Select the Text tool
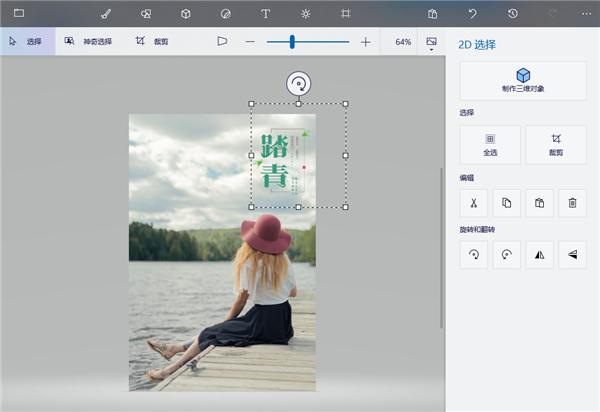Viewport: 600px width, 412px height. (x=266, y=14)
